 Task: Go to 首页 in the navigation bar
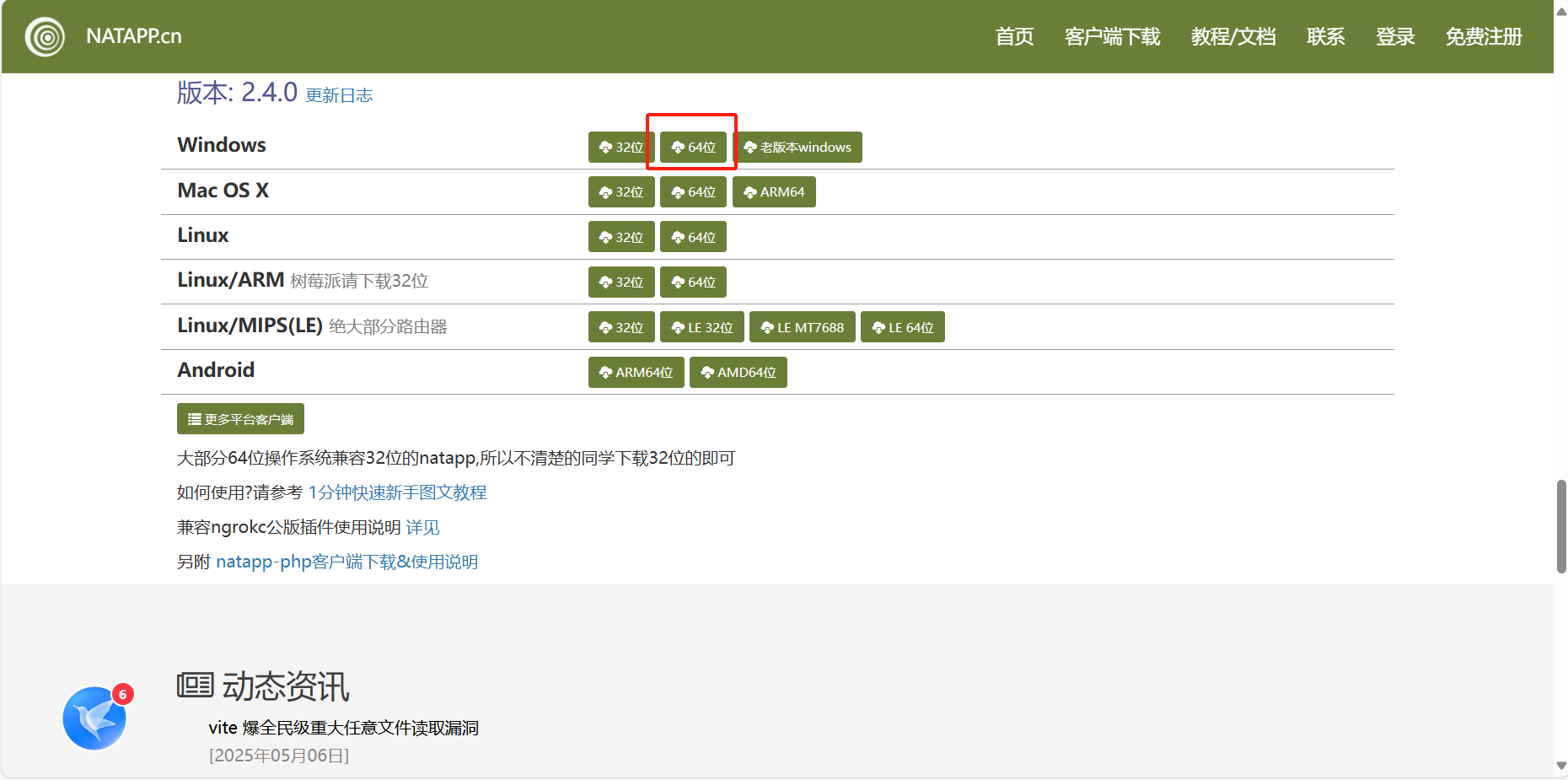(x=1014, y=37)
